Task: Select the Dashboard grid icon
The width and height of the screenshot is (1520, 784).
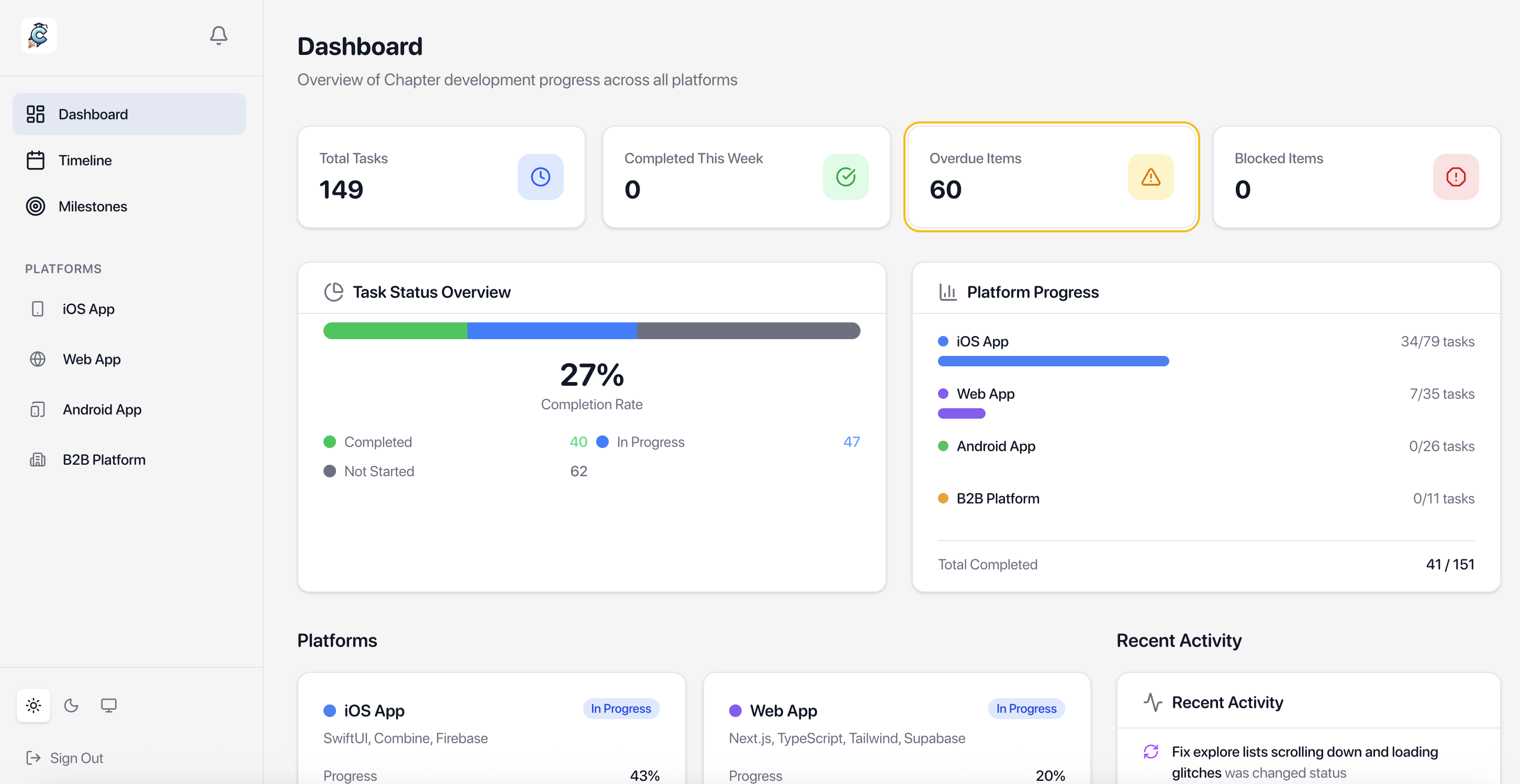Action: tap(36, 114)
